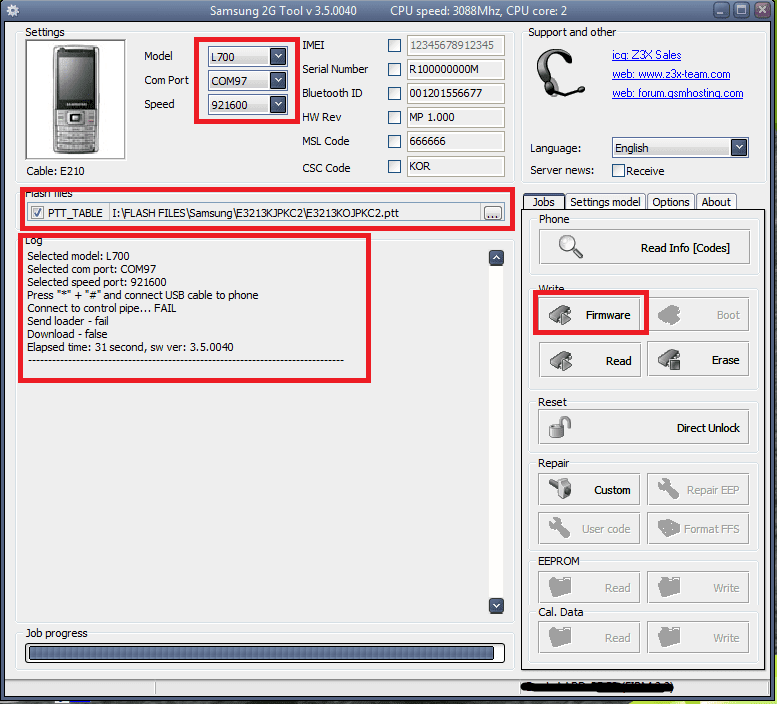Open the About tab

click(716, 202)
